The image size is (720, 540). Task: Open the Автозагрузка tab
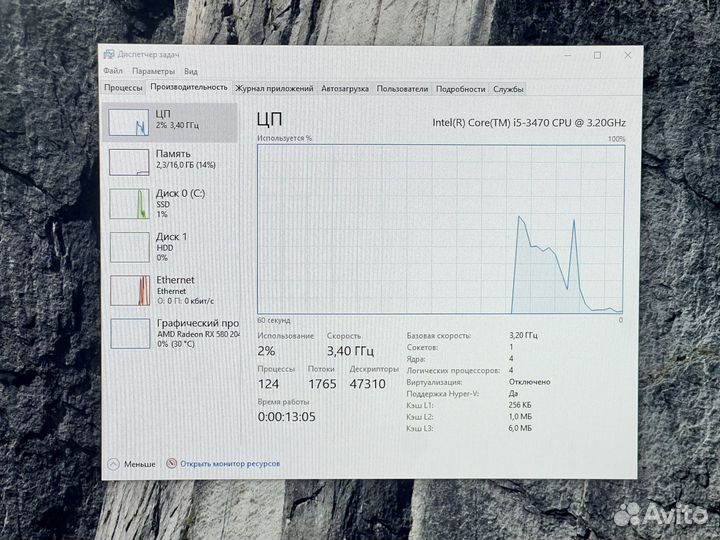345,89
